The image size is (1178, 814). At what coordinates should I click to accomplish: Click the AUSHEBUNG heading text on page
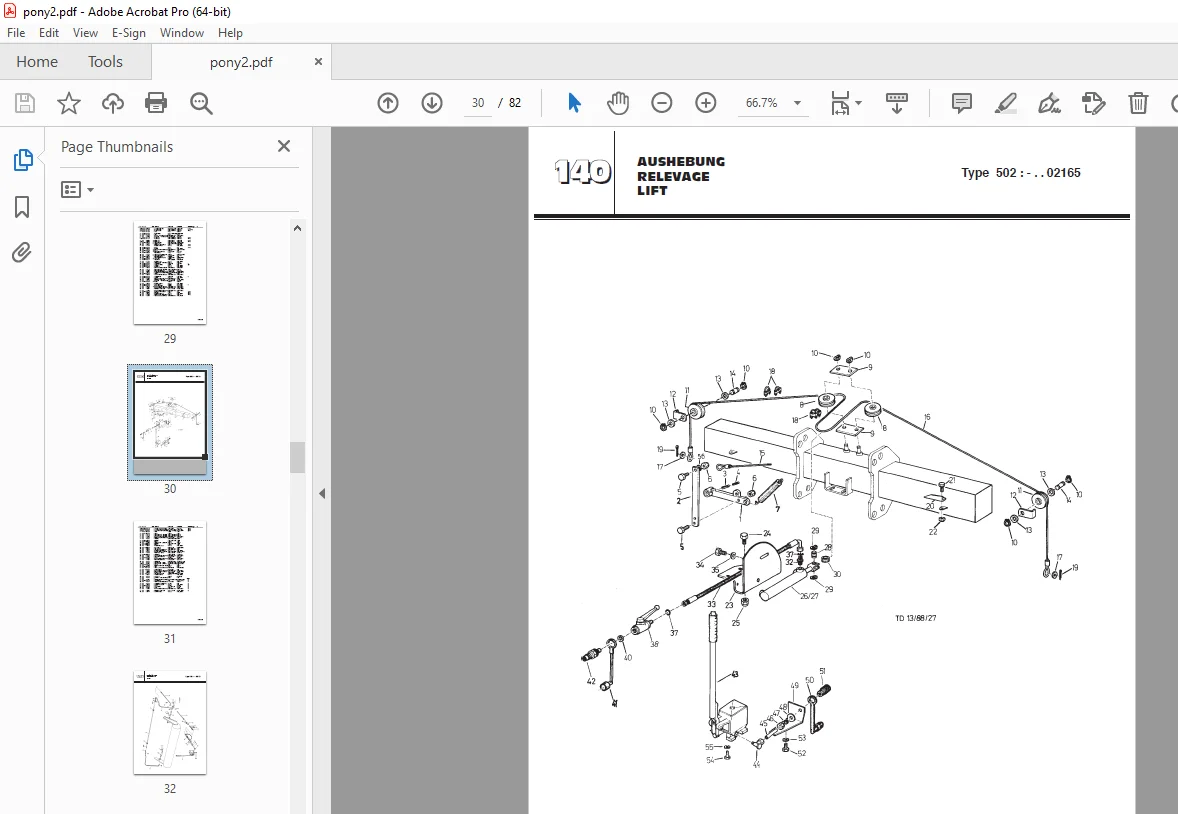coord(681,162)
